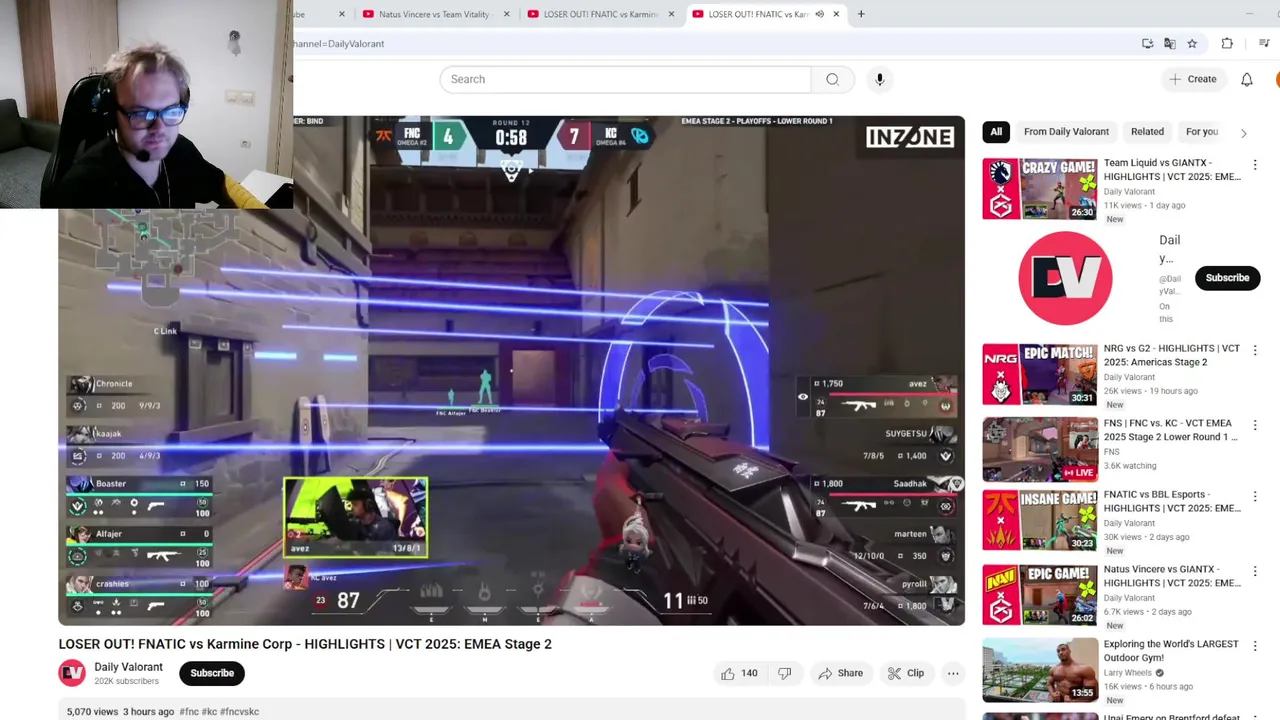The image size is (1280, 720).
Task: Click the install app icon in address bar
Action: pyautogui.click(x=1148, y=44)
